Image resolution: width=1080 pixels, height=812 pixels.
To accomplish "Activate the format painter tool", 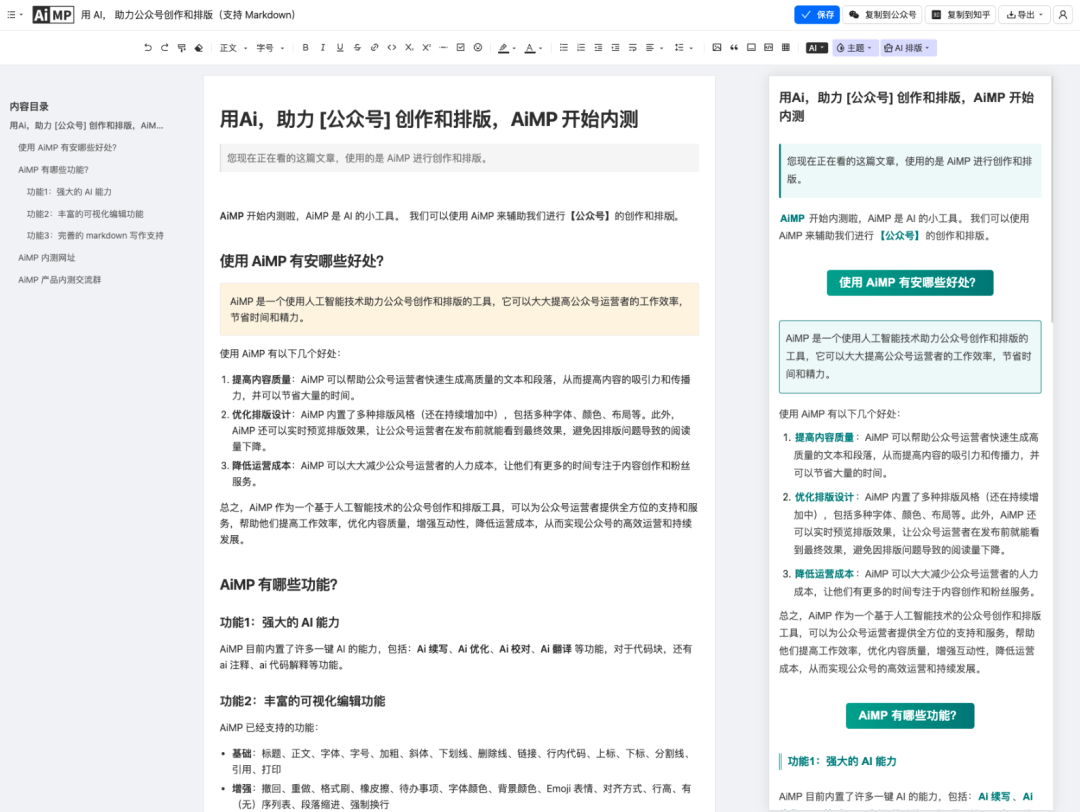I will point(182,48).
